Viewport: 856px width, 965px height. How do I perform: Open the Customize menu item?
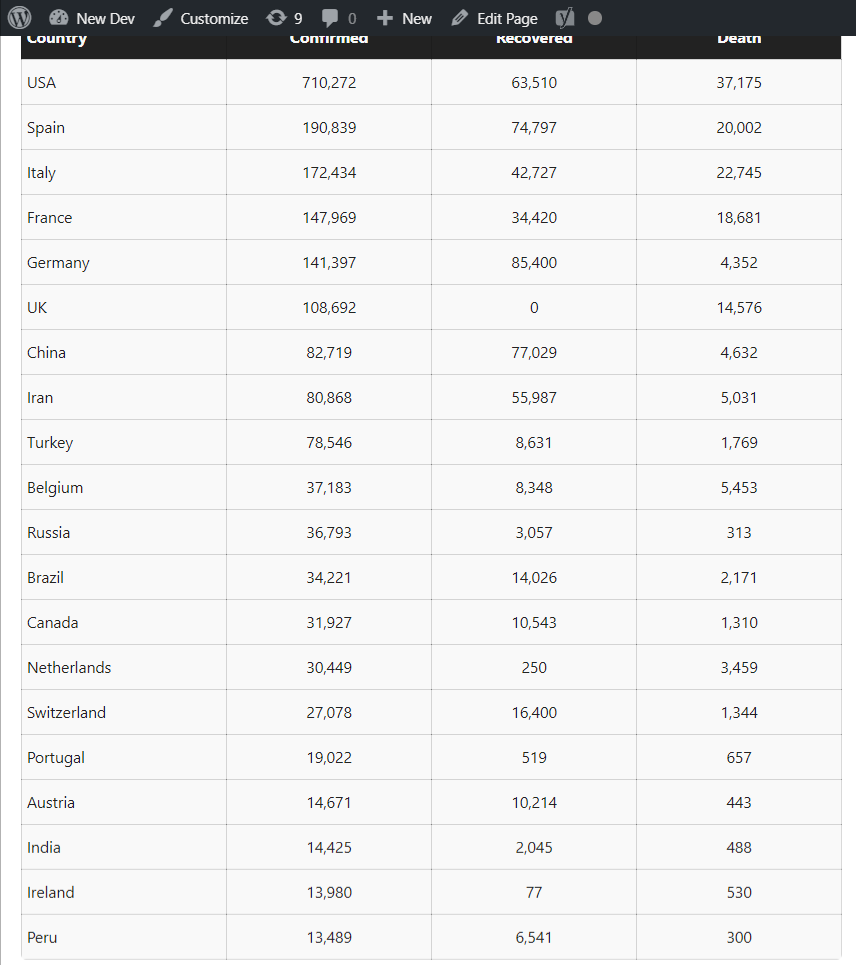[214, 18]
